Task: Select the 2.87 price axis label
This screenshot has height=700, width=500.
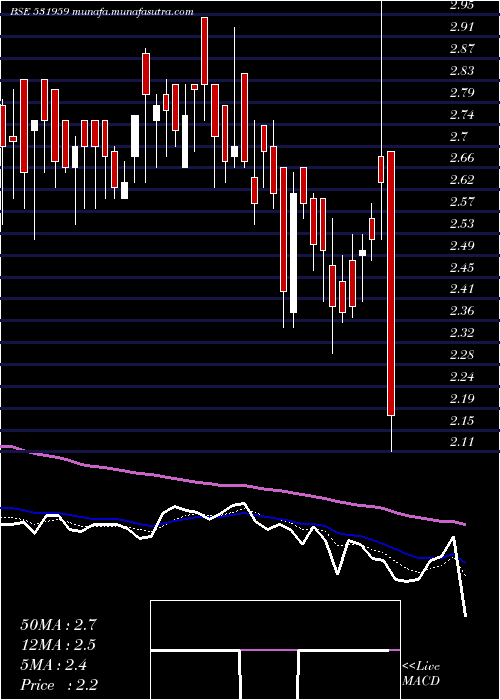Action: coord(462,49)
